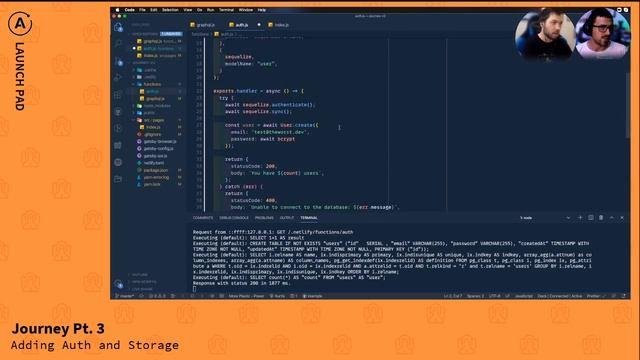Open index.js under src/pages
This screenshot has width=640, height=360.
coord(153,127)
